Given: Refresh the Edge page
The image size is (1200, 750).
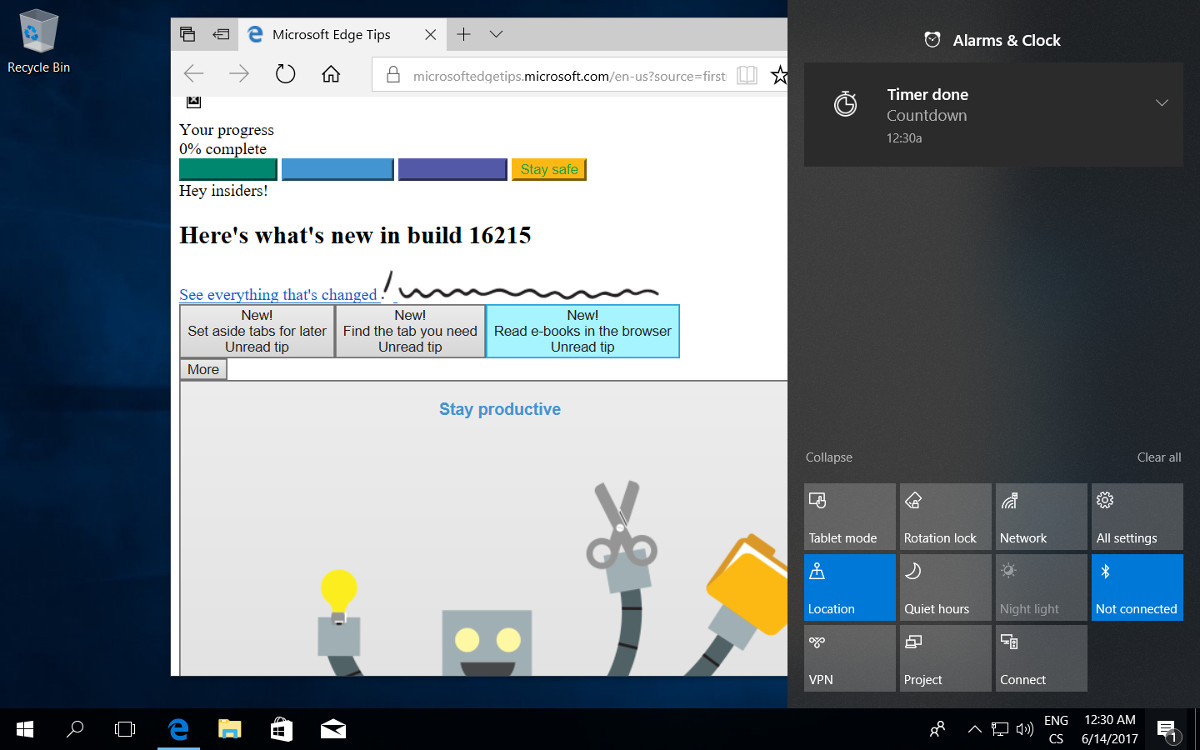Looking at the screenshot, I should [x=285, y=74].
